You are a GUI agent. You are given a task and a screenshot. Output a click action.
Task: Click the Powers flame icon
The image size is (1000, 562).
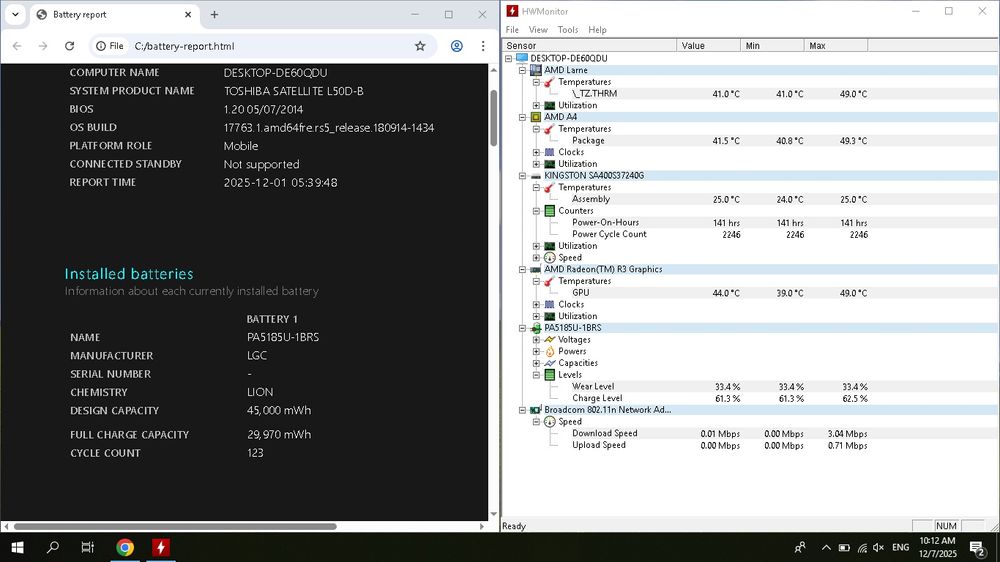pyautogui.click(x=550, y=351)
